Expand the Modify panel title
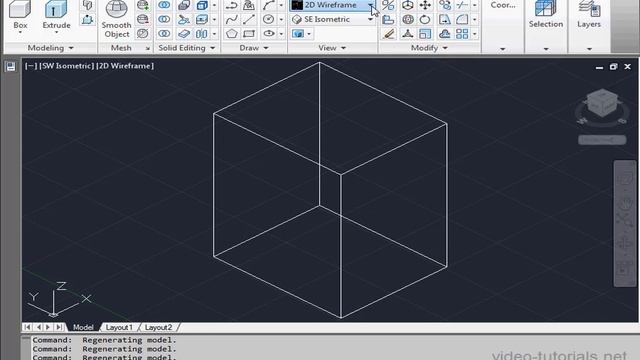The height and width of the screenshot is (360, 640). click(429, 48)
